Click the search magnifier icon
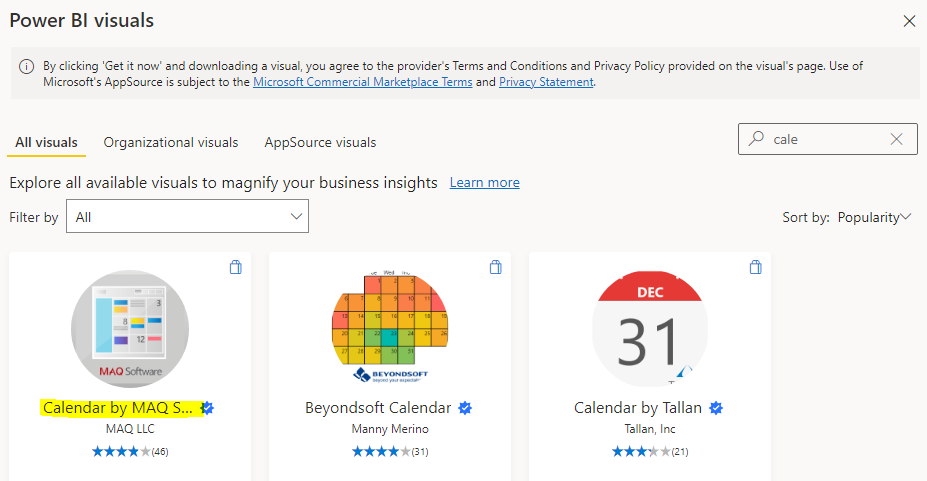 [x=756, y=139]
